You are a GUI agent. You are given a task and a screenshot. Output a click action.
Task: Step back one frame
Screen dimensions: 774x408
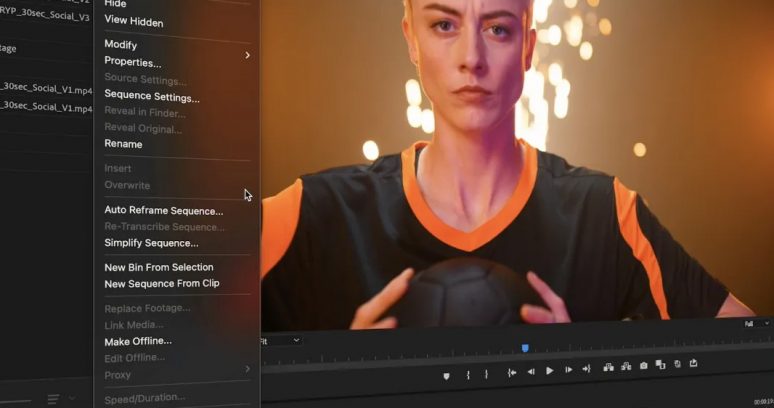[x=531, y=371]
